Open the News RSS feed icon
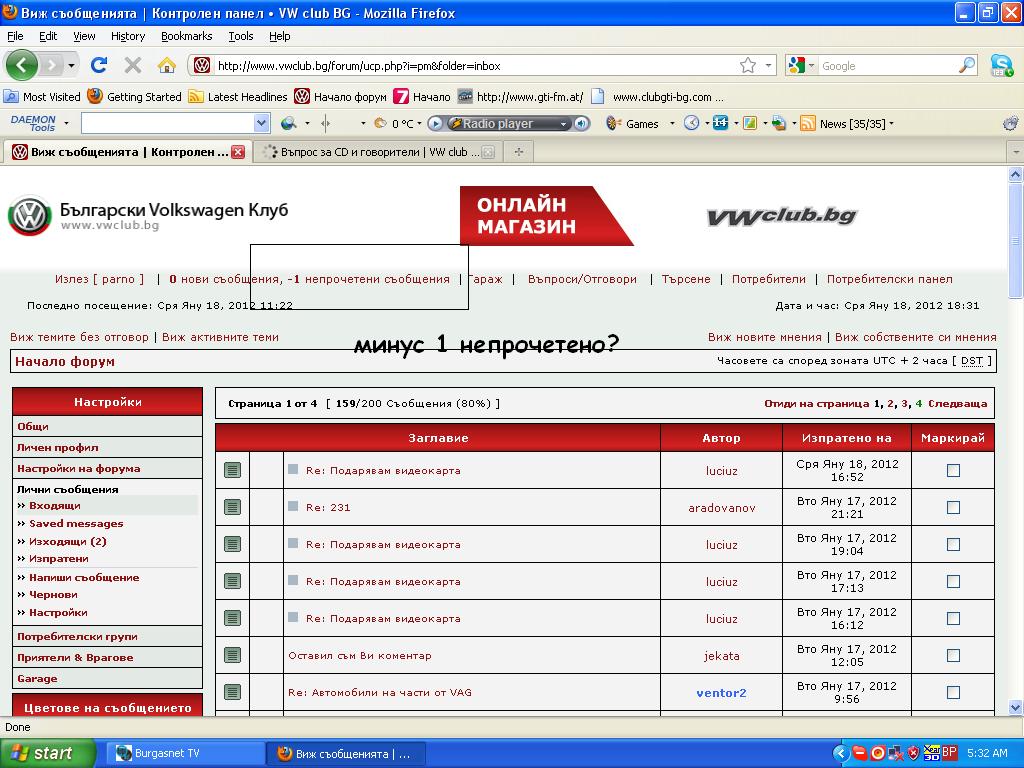 pyautogui.click(x=807, y=124)
